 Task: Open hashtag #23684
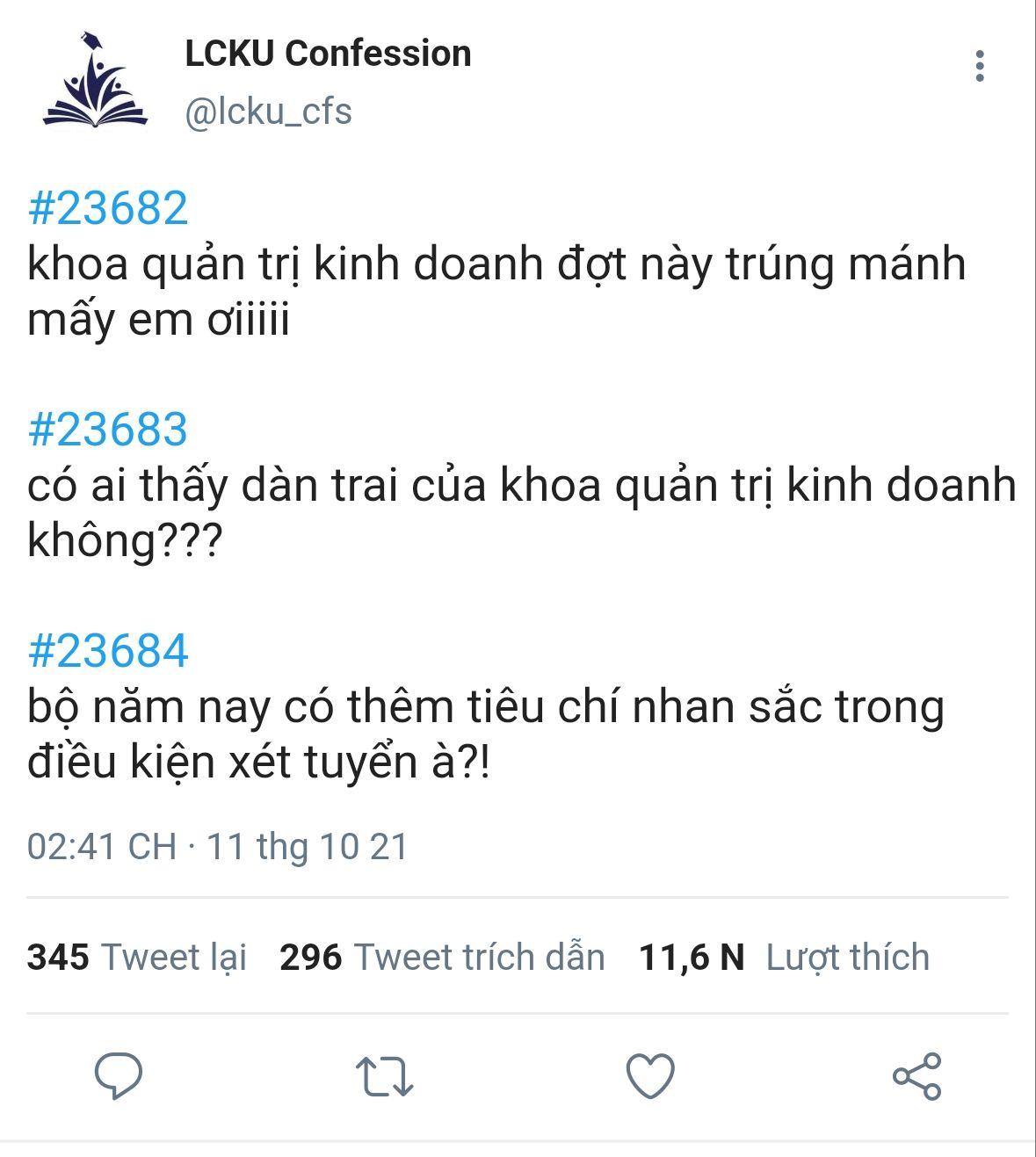(108, 652)
